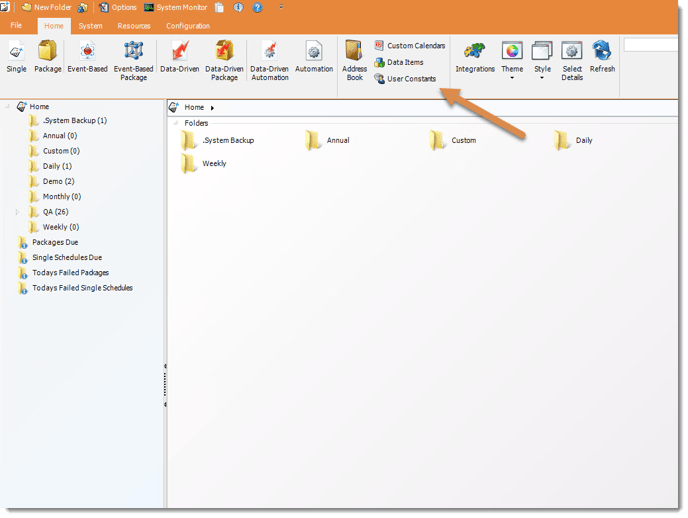Select Annual folder in main pane

tap(327, 141)
